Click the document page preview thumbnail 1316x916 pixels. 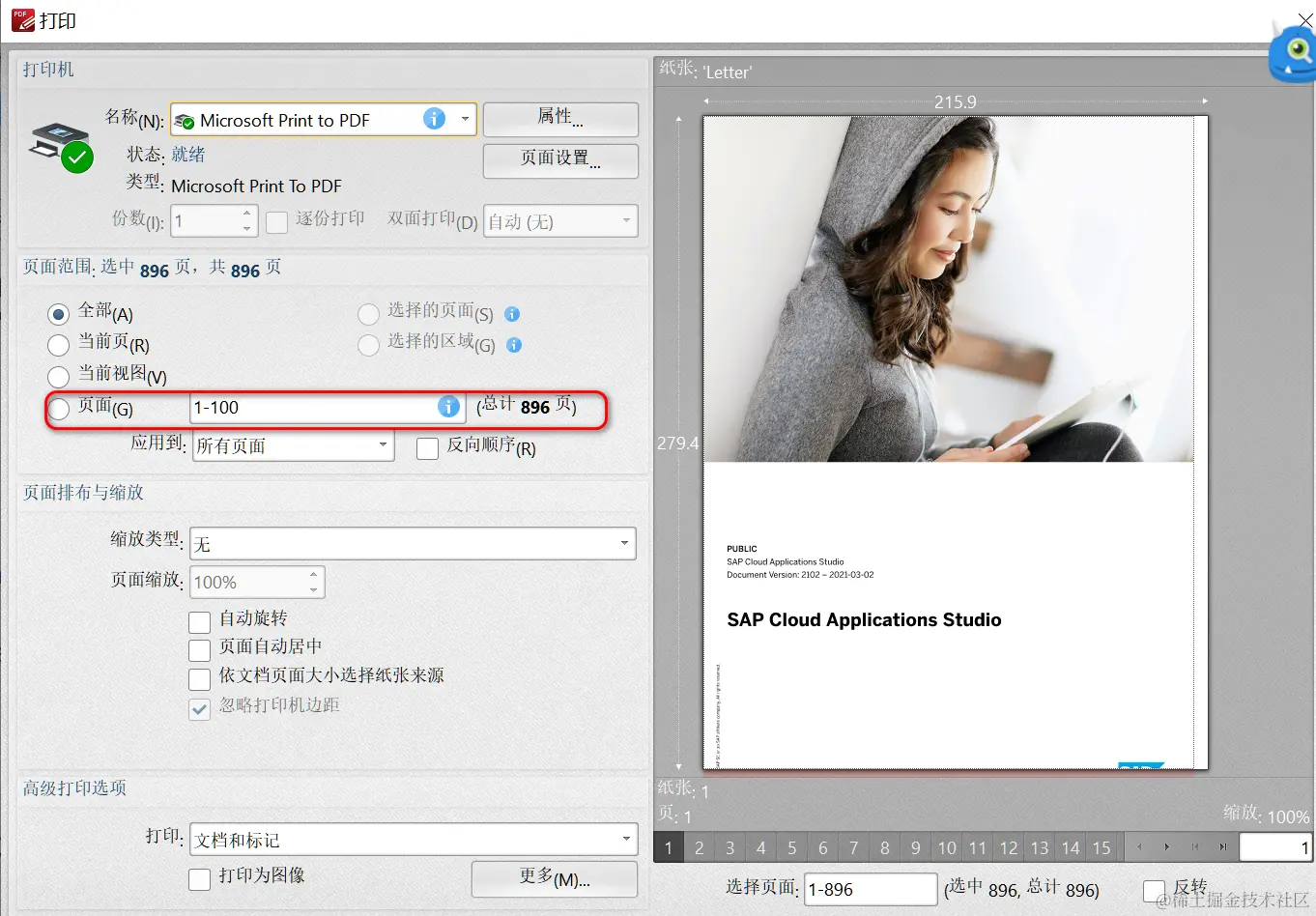tap(956, 443)
